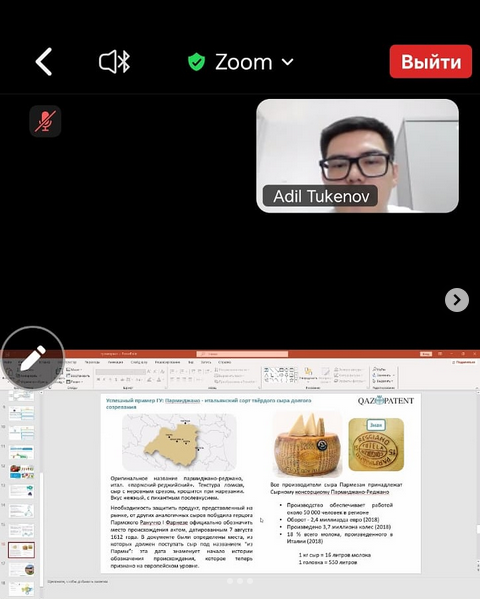Select slide 12 thumbnail with red fruit
The height and width of the screenshot is (599, 480).
coord(21,472)
